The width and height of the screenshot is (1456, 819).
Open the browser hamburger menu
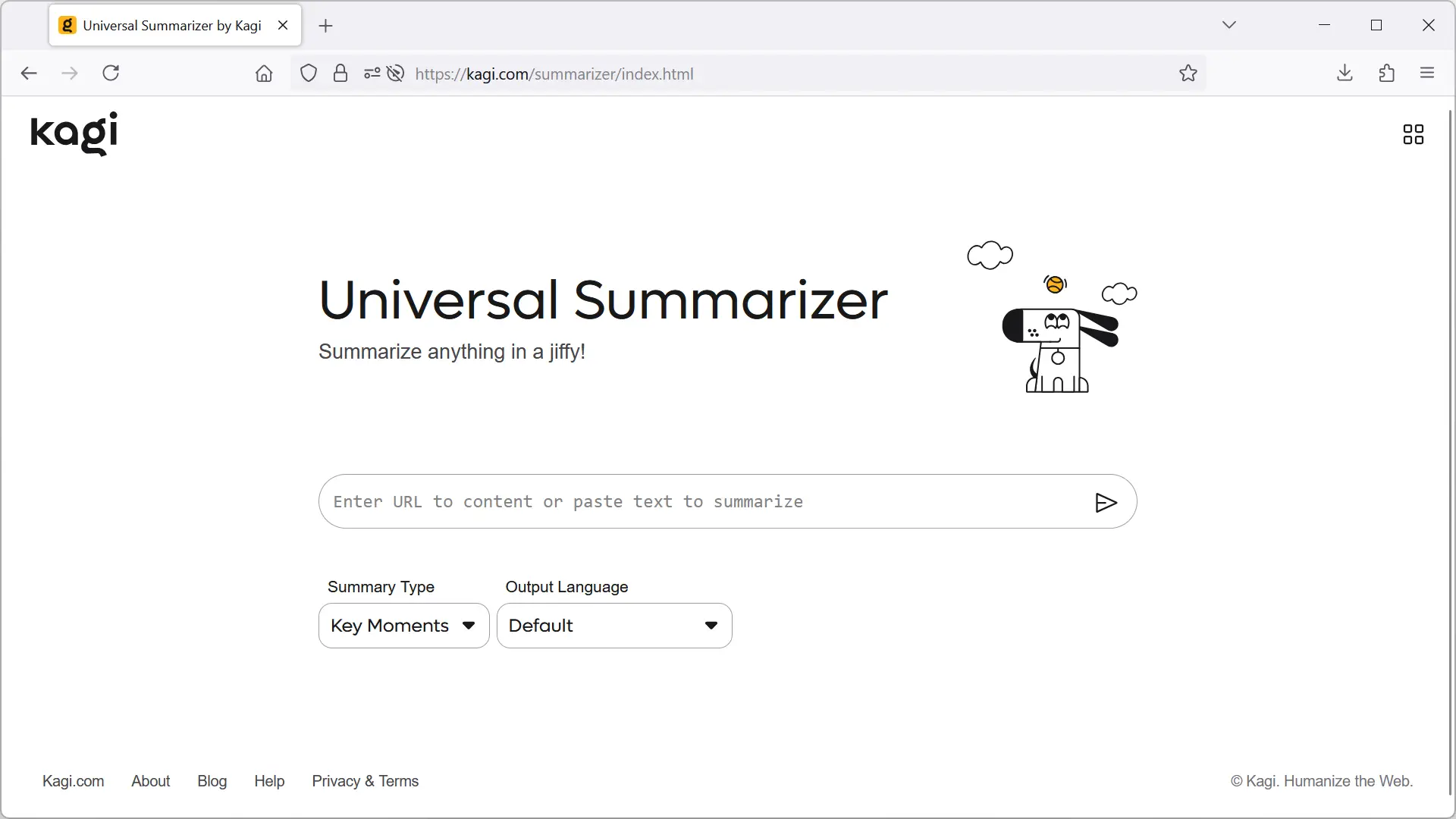[x=1427, y=73]
